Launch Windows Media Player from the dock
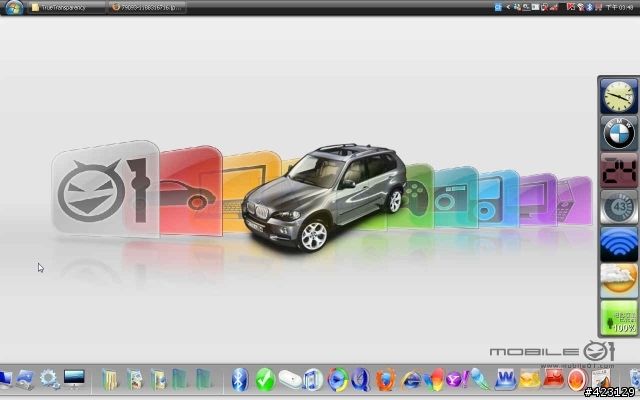Screen dimensions: 640x400 (x=338, y=380)
